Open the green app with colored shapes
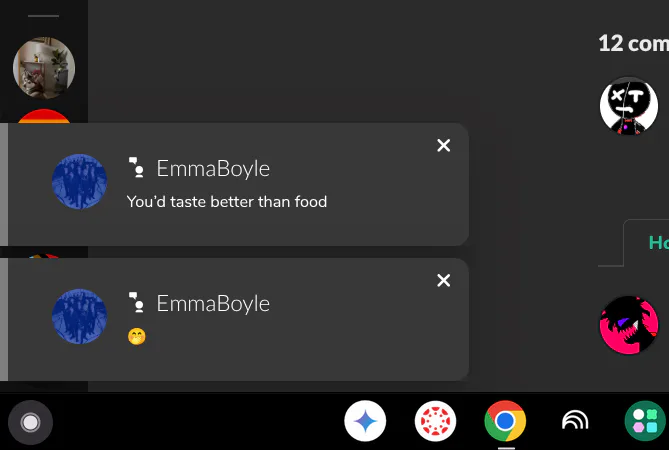Screen dimensions: 669x450 coord(645,421)
